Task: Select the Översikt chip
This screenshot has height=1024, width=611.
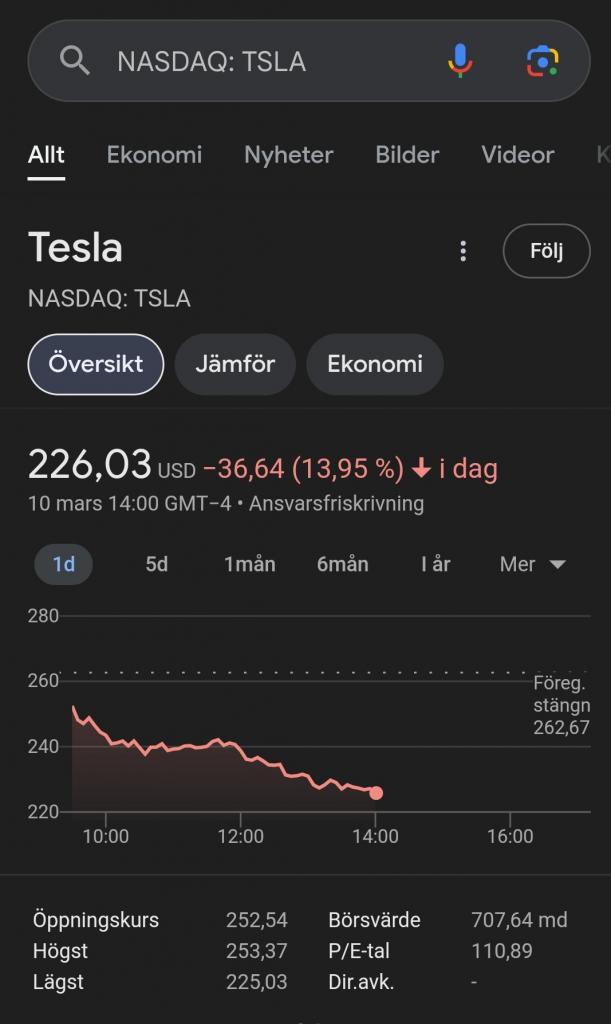Action: click(x=96, y=364)
